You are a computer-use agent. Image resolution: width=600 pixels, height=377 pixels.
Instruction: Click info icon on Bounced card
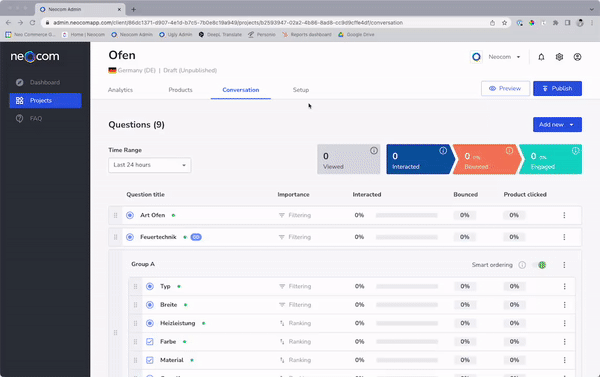click(509, 151)
